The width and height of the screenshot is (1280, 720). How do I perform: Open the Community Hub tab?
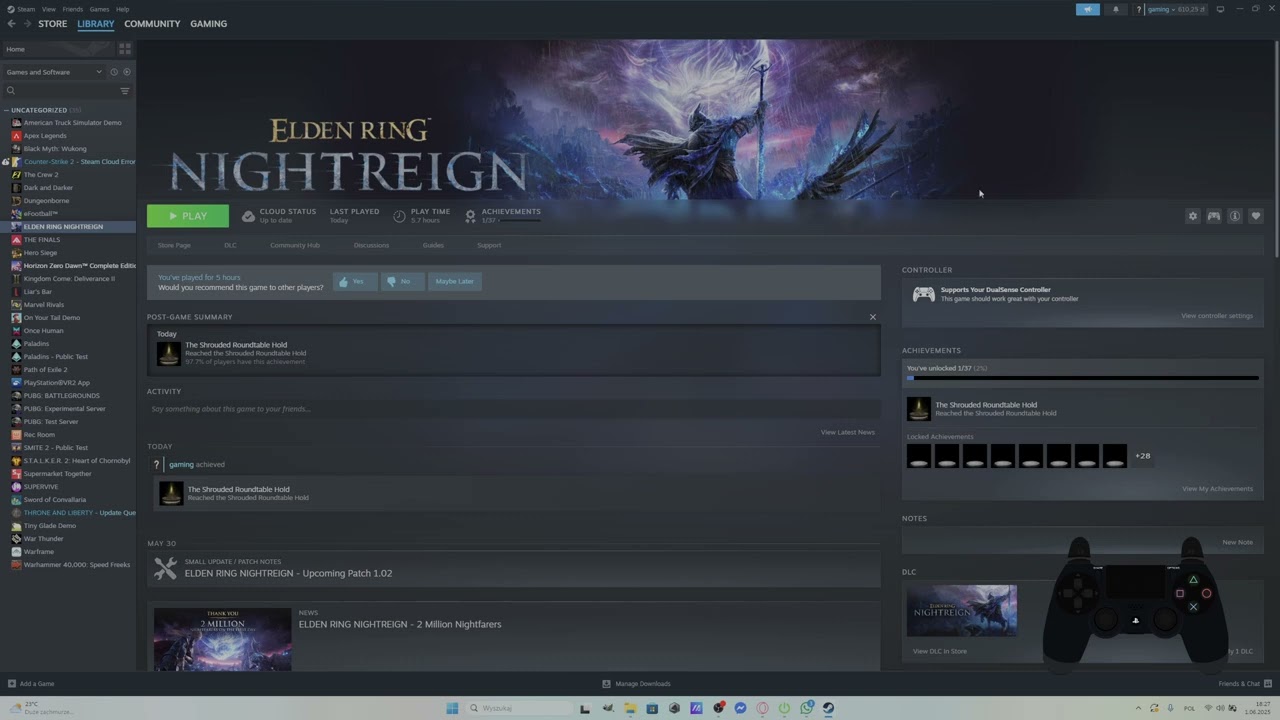point(295,245)
